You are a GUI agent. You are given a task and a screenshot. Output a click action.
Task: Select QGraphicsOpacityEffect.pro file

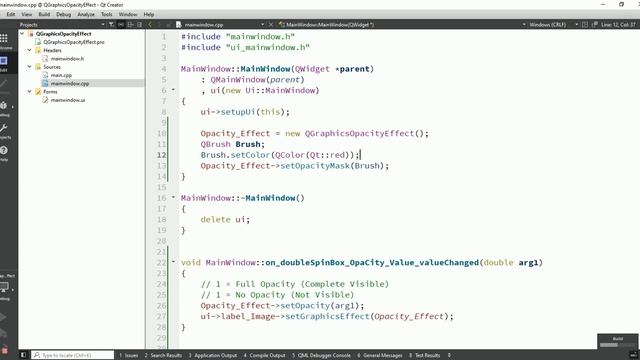pyautogui.click(x=74, y=42)
